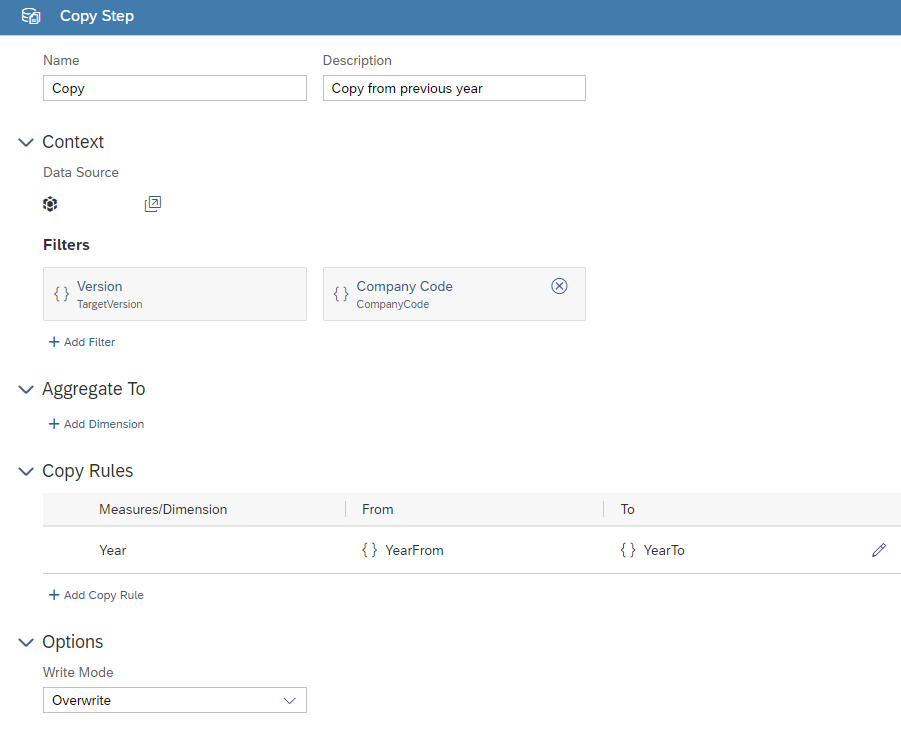Select the Name input field

(174, 88)
